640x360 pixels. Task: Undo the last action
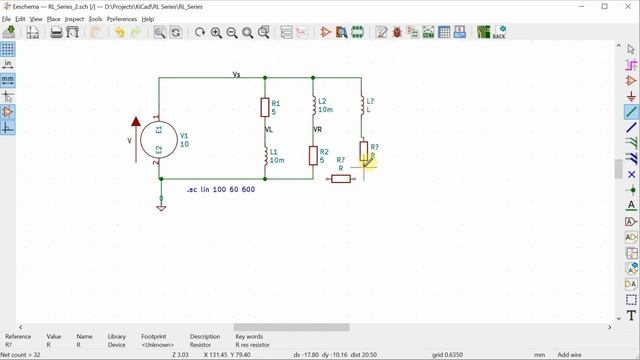(120, 32)
